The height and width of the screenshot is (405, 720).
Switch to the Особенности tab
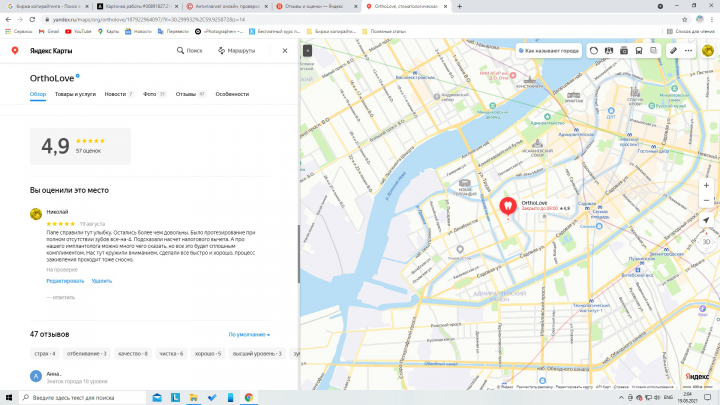click(x=232, y=94)
